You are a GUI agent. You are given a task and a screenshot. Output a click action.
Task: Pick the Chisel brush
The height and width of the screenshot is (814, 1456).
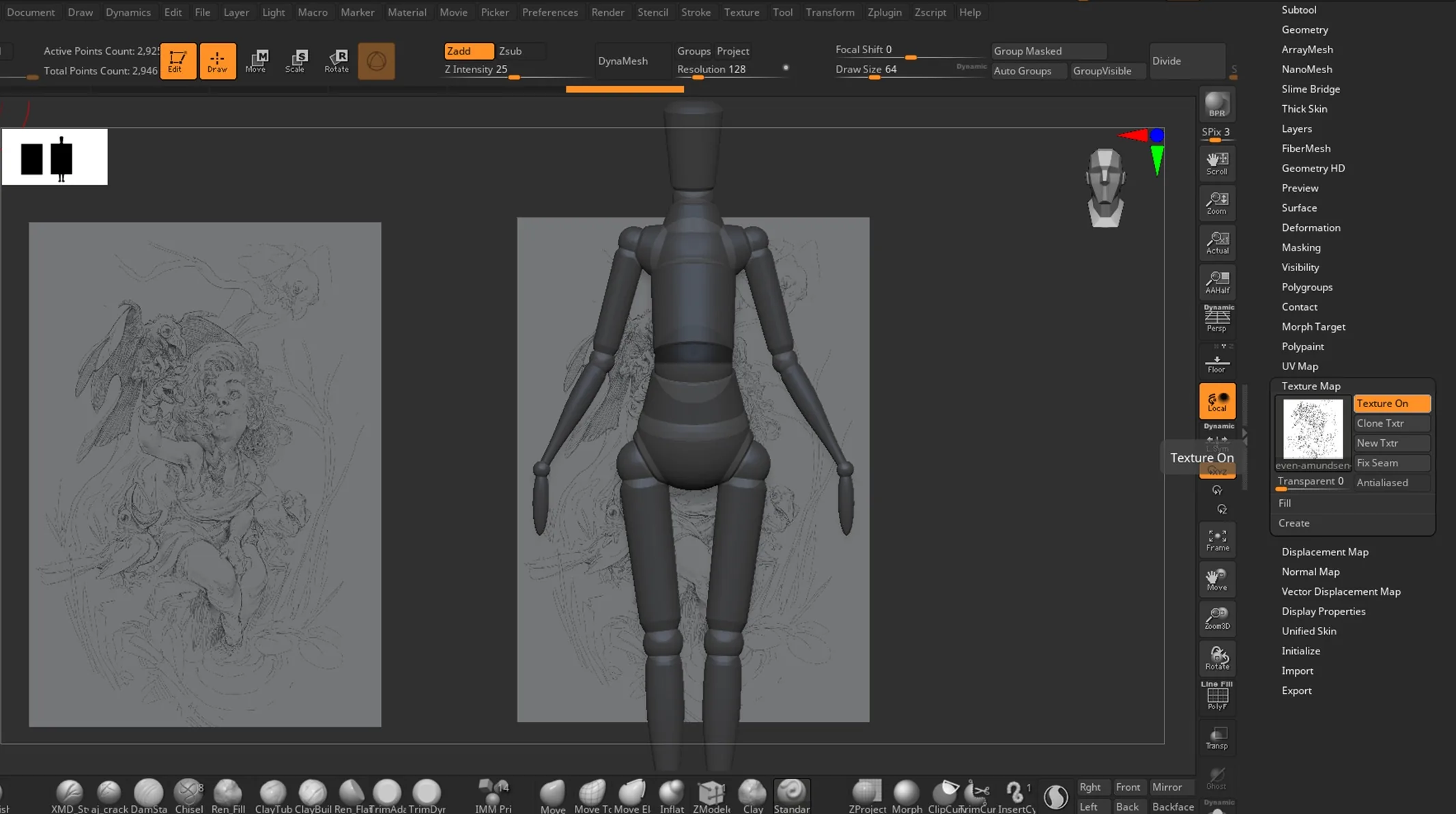click(x=188, y=796)
